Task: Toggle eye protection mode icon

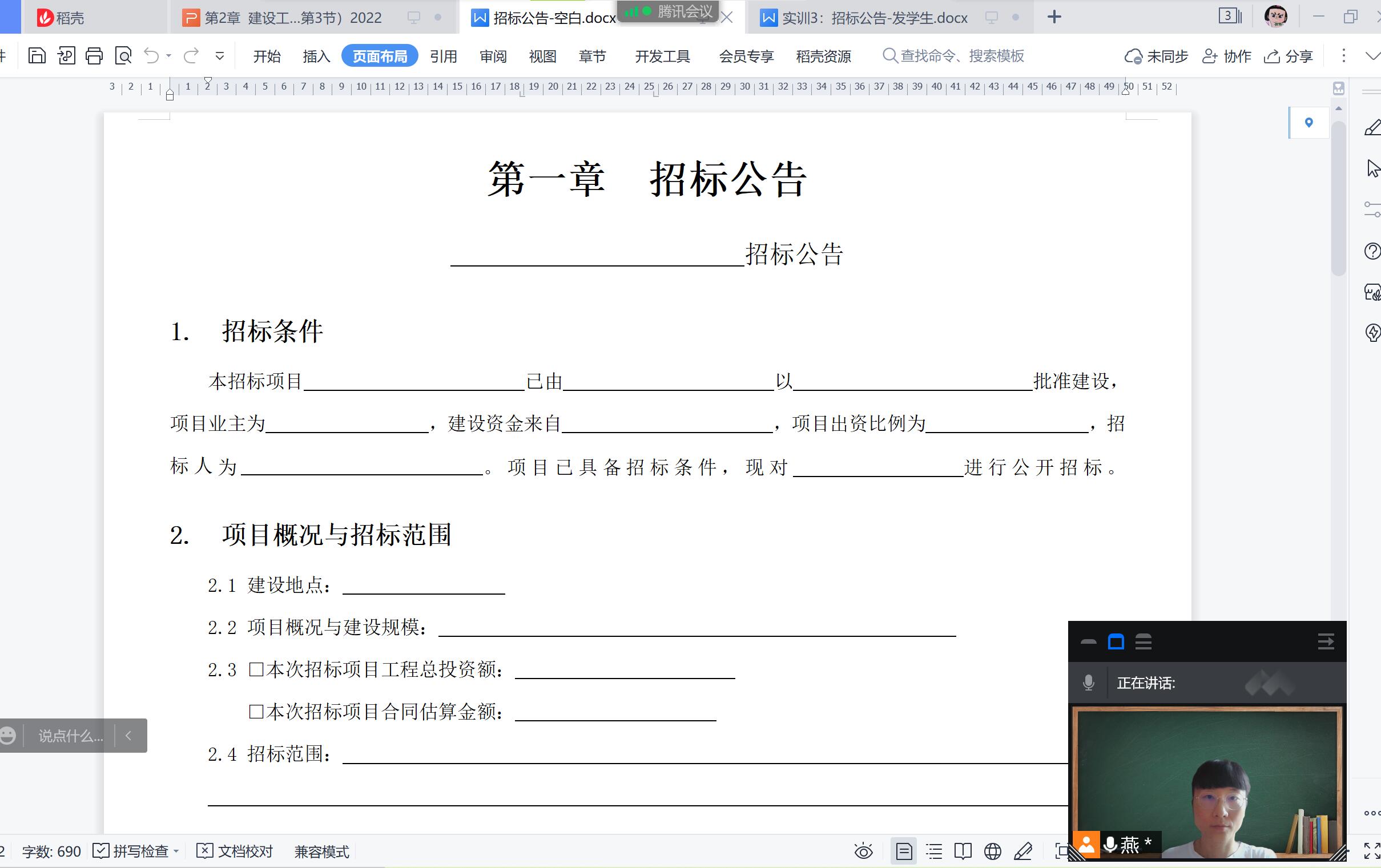Action: click(863, 851)
